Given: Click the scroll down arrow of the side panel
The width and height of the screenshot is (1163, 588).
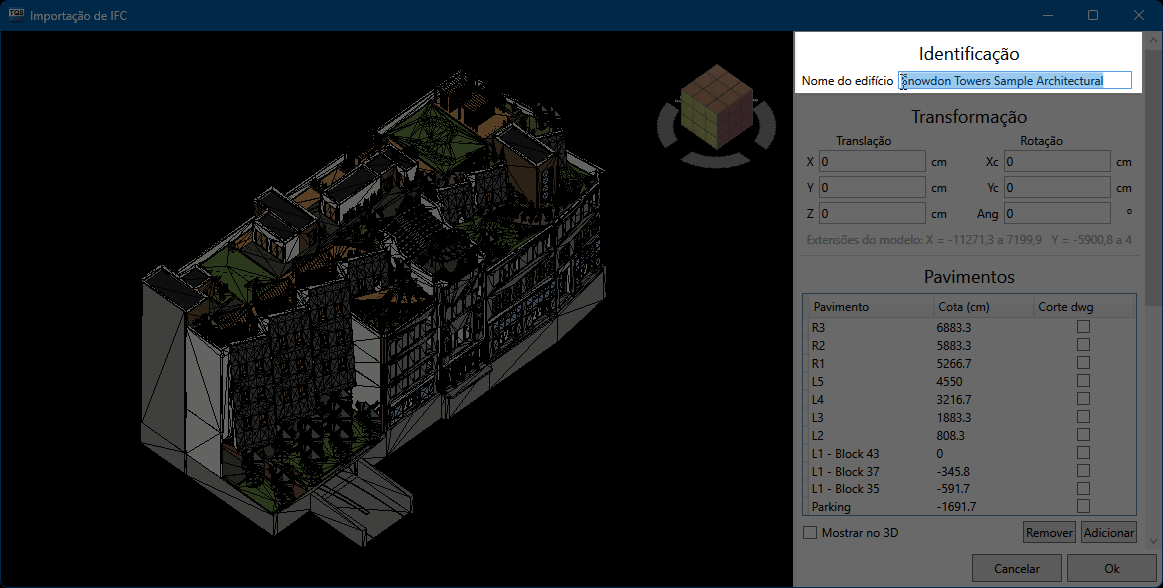Looking at the screenshot, I should tap(1154, 541).
